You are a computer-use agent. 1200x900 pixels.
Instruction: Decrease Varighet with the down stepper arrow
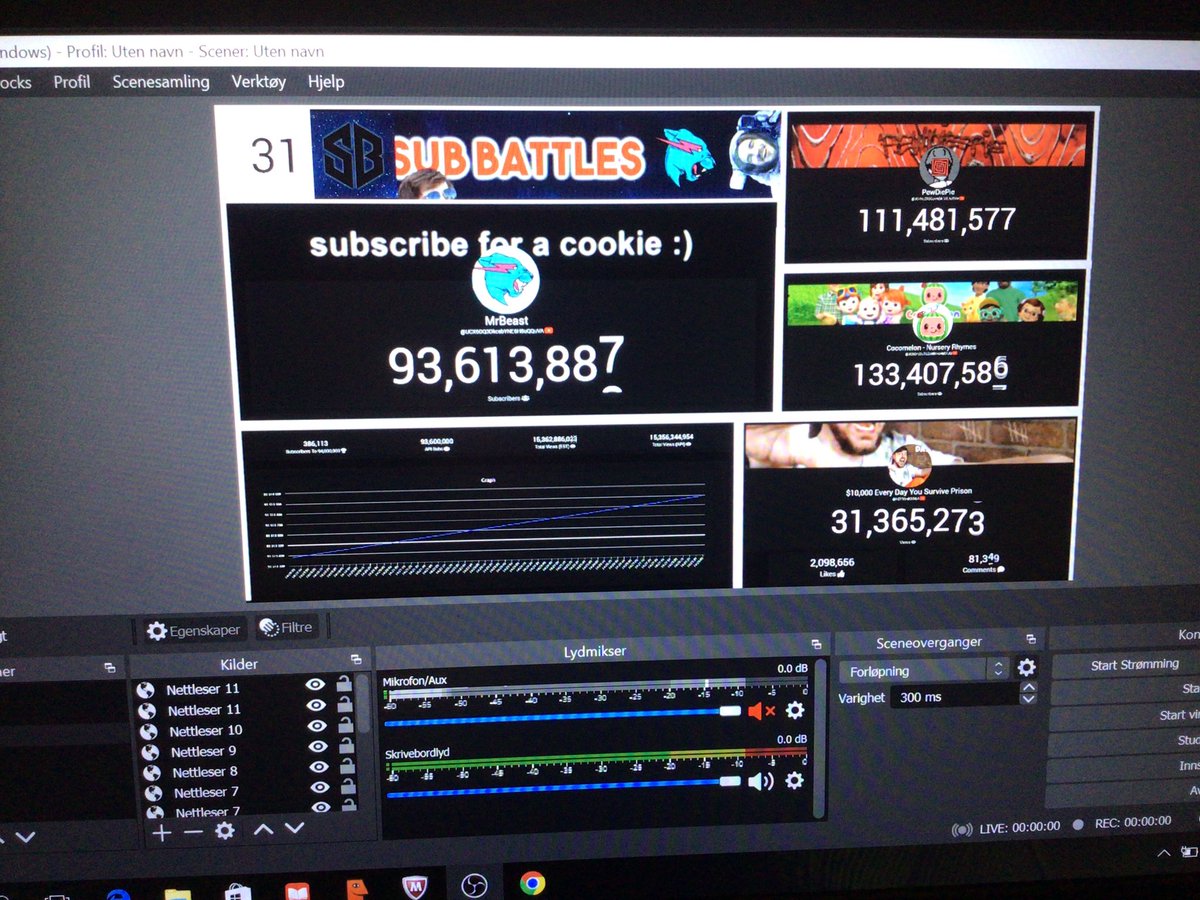coord(1029,701)
